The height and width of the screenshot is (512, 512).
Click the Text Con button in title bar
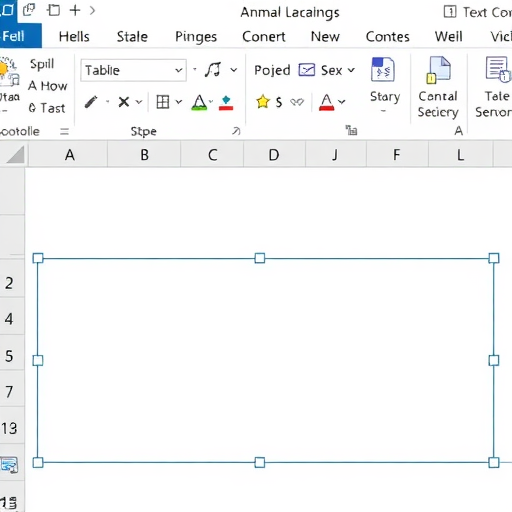[477, 12]
